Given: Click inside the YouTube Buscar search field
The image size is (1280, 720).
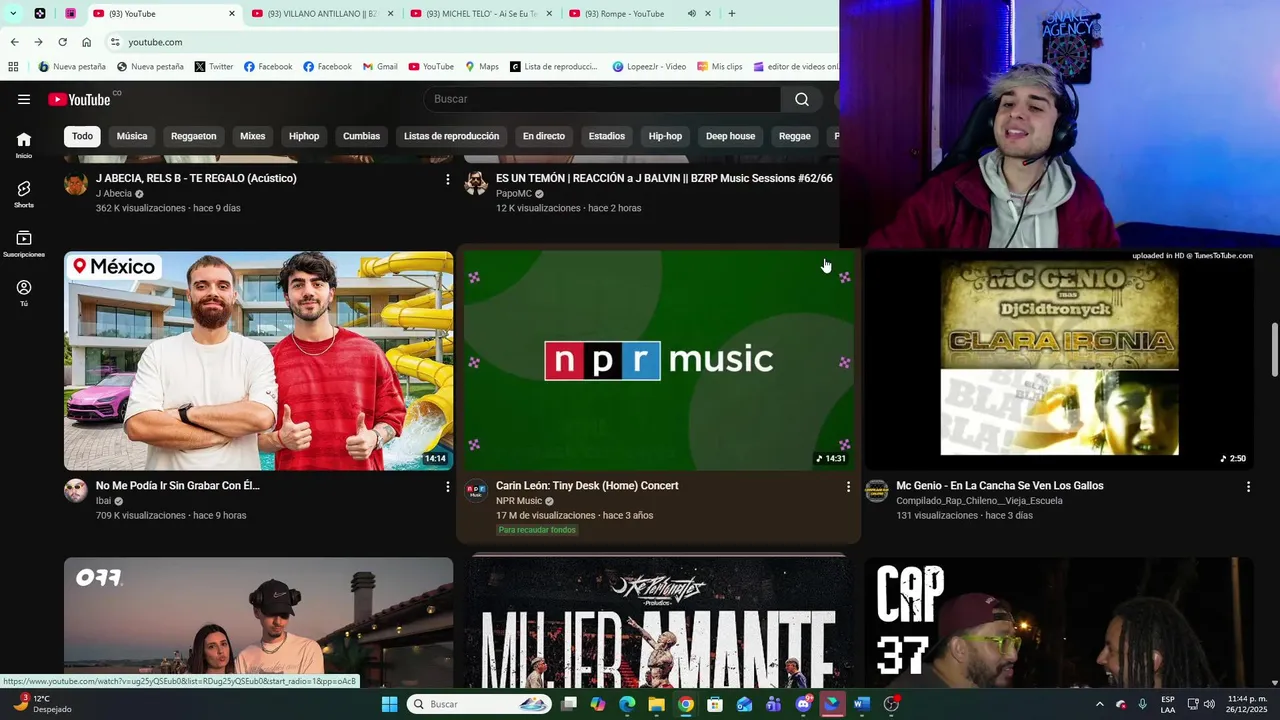Looking at the screenshot, I should pos(603,99).
